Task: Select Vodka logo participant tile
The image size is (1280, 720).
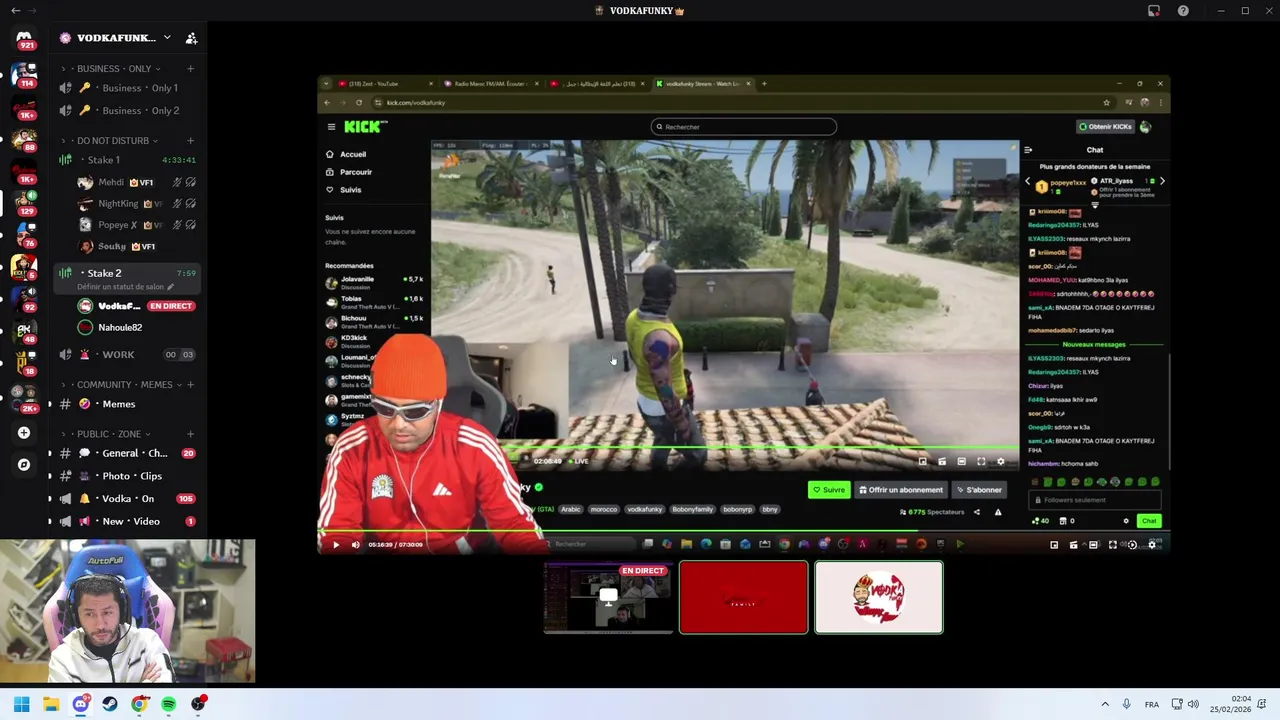Action: (x=879, y=598)
